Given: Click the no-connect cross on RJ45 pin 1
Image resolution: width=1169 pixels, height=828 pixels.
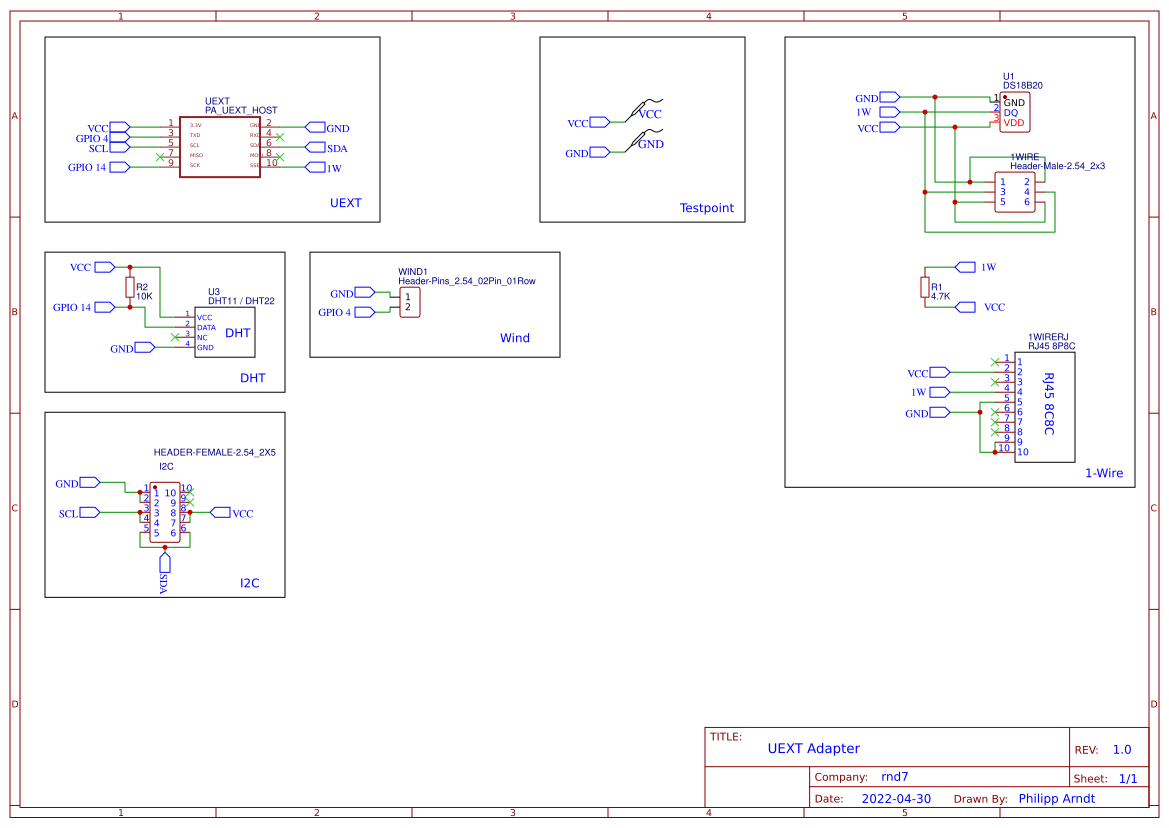Looking at the screenshot, I should point(995,362).
